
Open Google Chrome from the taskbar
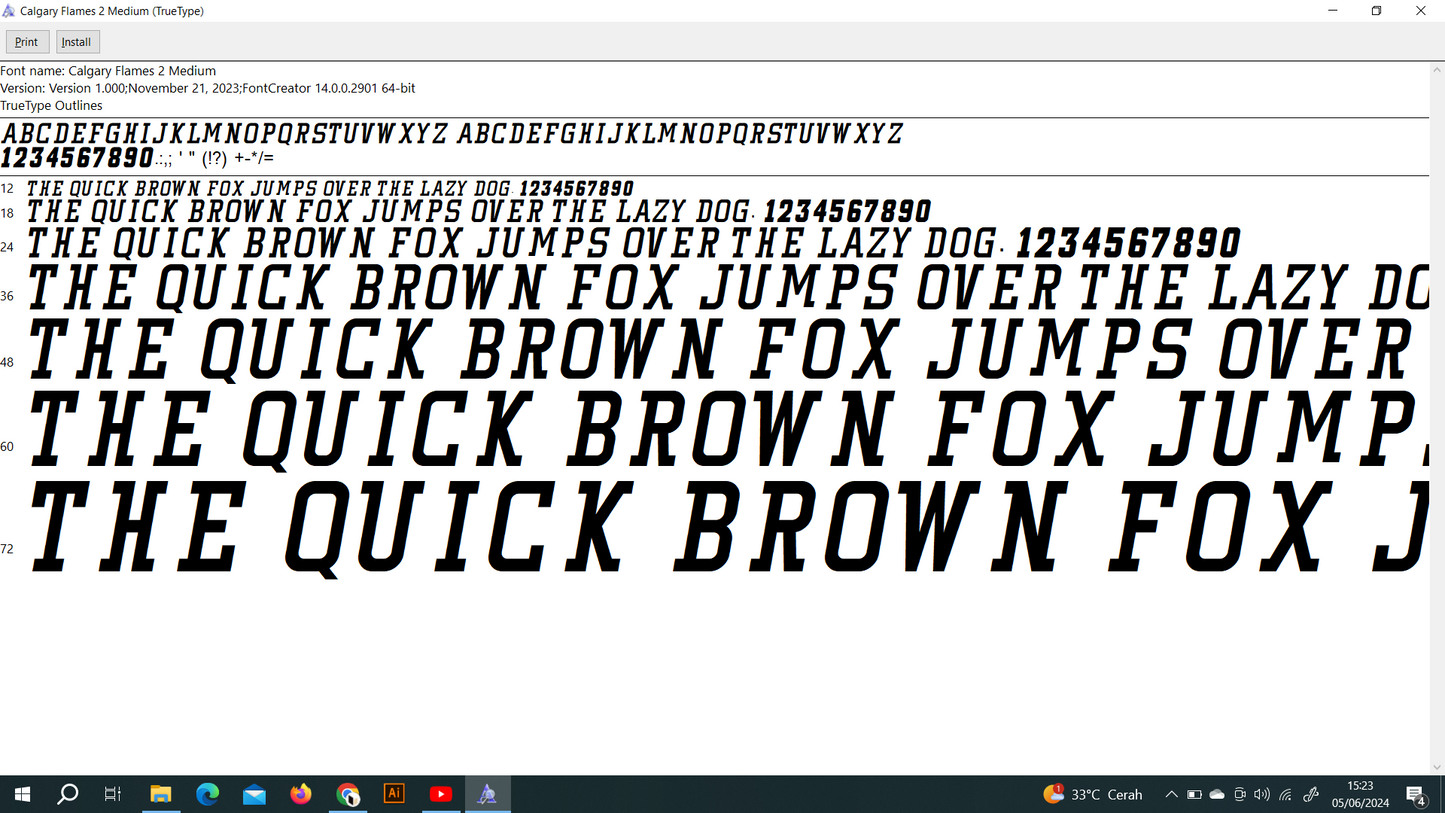(348, 794)
